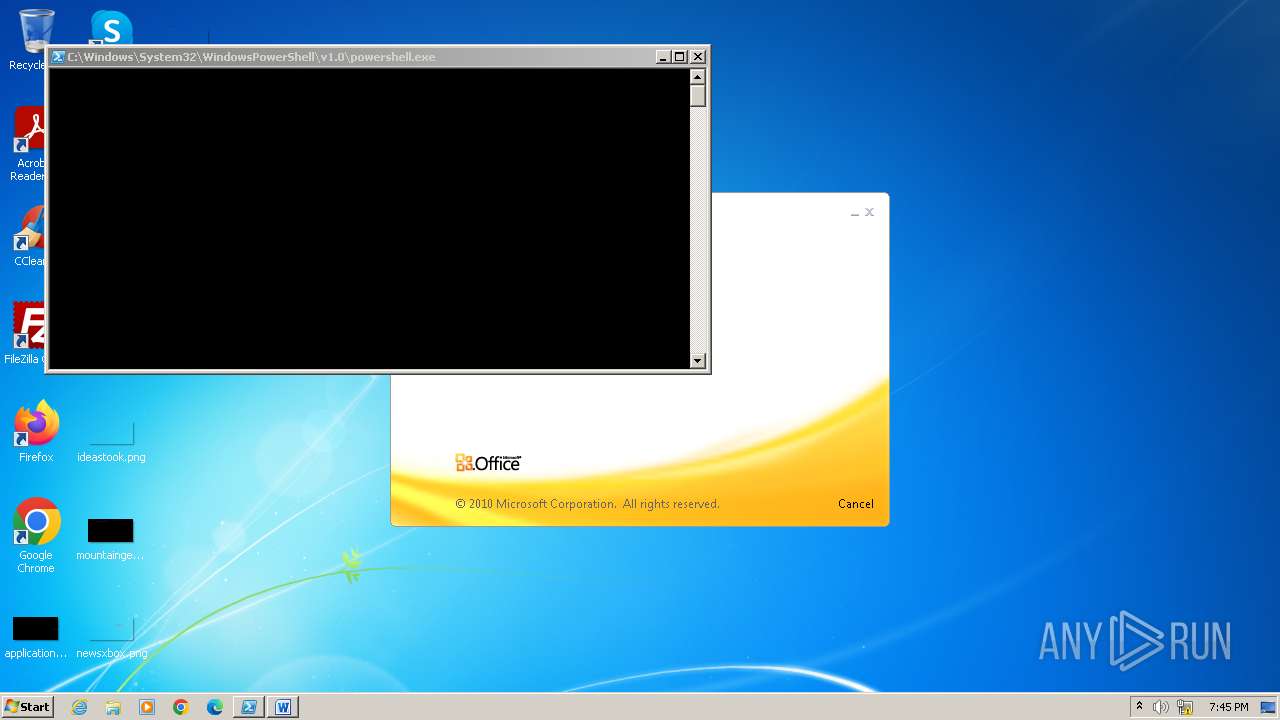Open the volume speaker tray icon

click(1161, 707)
